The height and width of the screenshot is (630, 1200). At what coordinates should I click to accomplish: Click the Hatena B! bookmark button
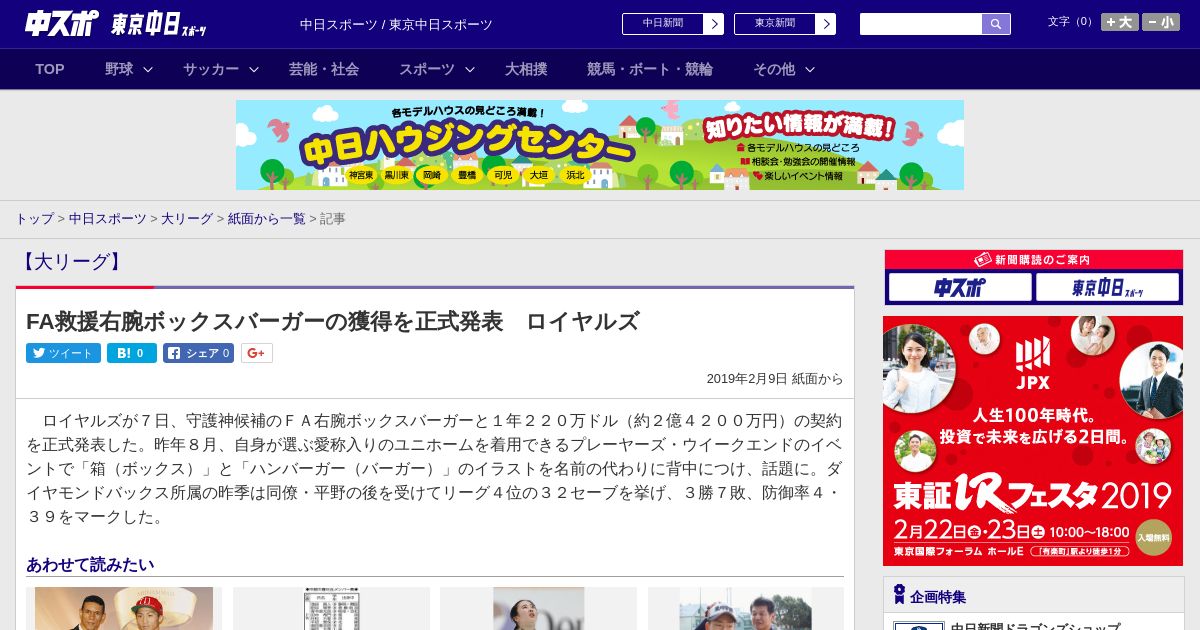click(x=132, y=353)
